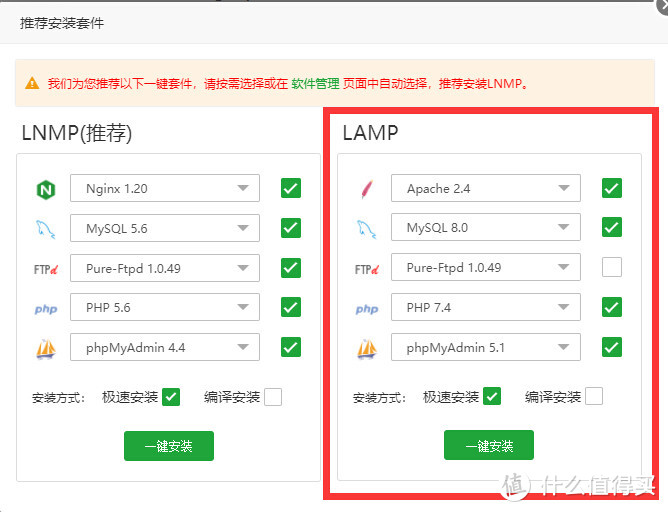Screen dimensions: 668x512
Task: Open the 软件管理 link
Action: (x=315, y=83)
